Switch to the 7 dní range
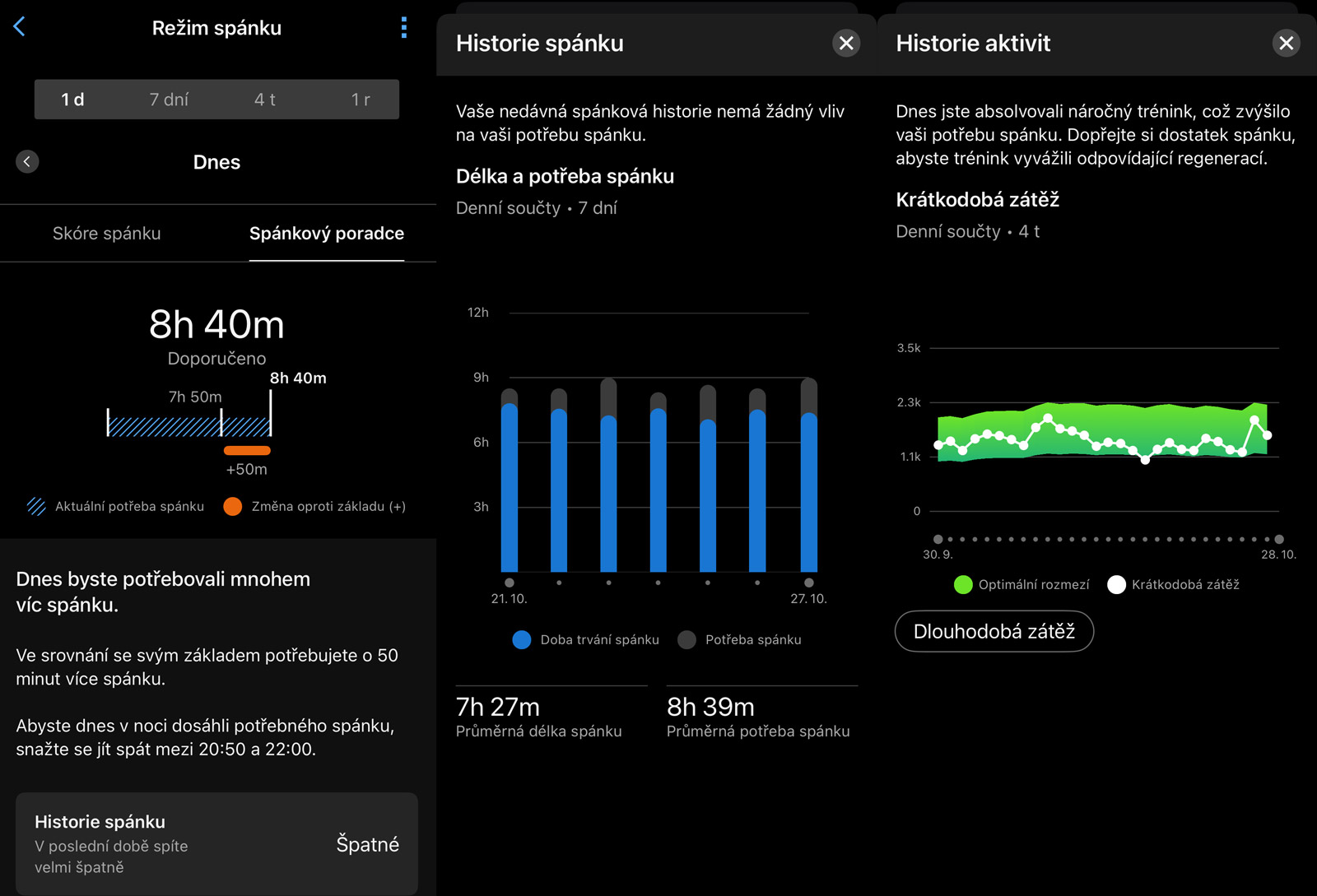Image resolution: width=1317 pixels, height=896 pixels. 169,100
